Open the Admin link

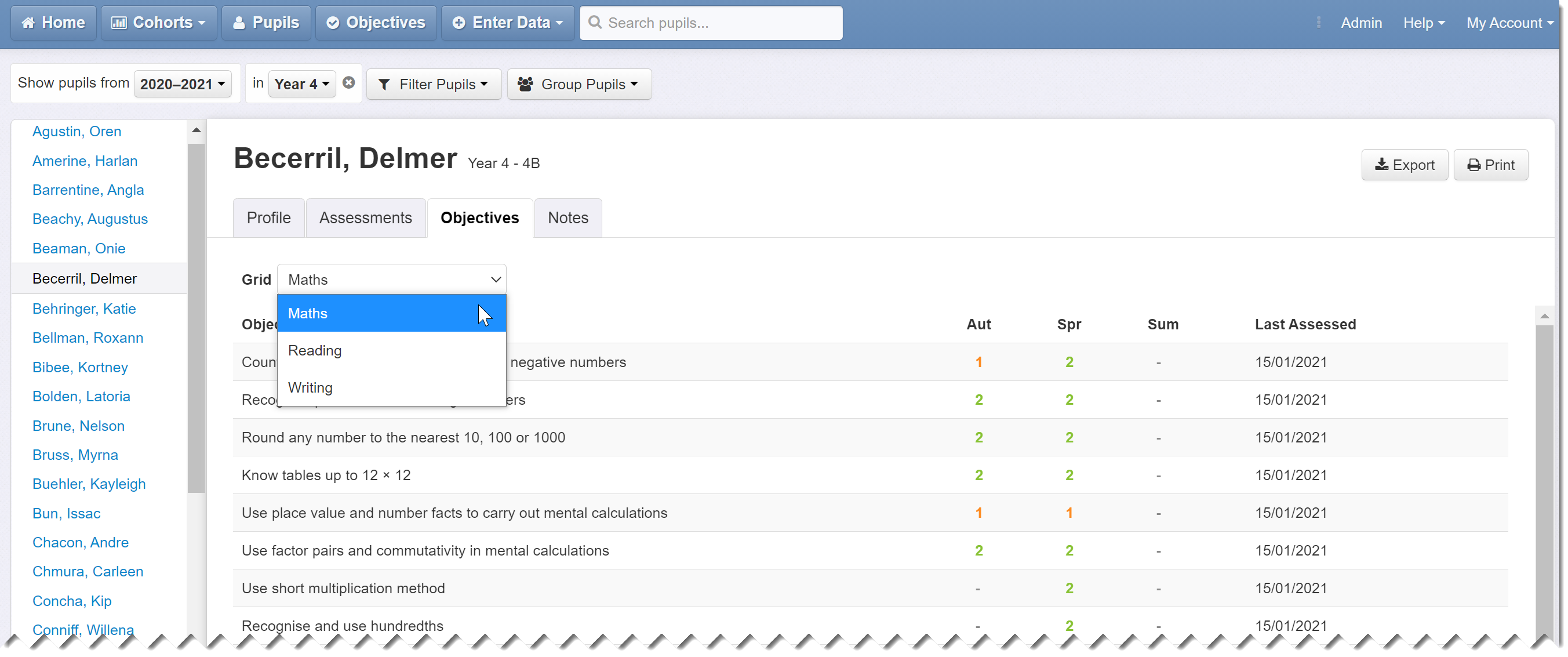(1361, 23)
